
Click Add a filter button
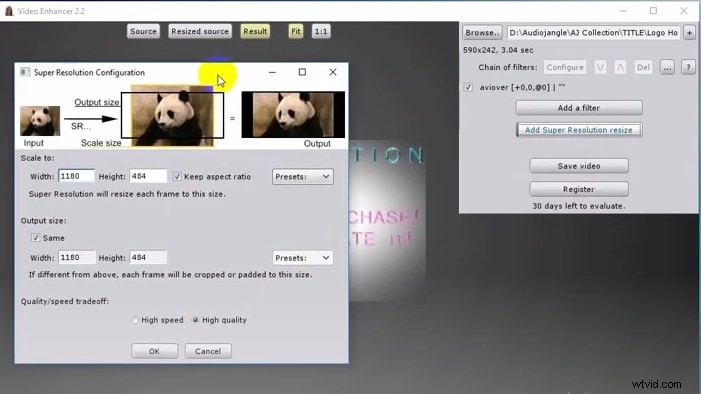pos(579,108)
